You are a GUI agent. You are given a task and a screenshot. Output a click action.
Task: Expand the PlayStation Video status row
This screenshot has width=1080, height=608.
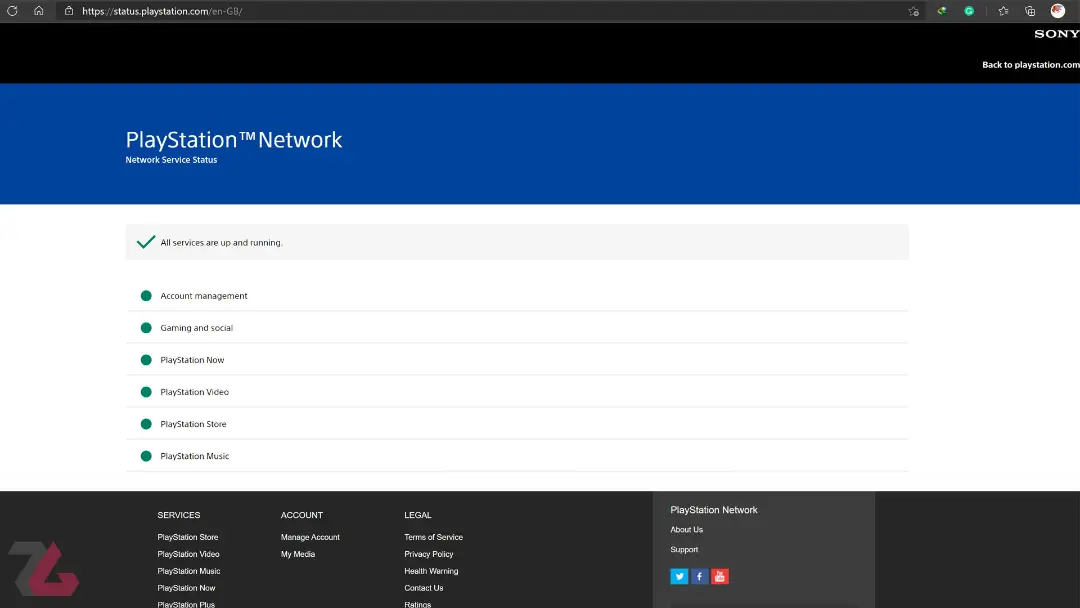click(x=517, y=392)
